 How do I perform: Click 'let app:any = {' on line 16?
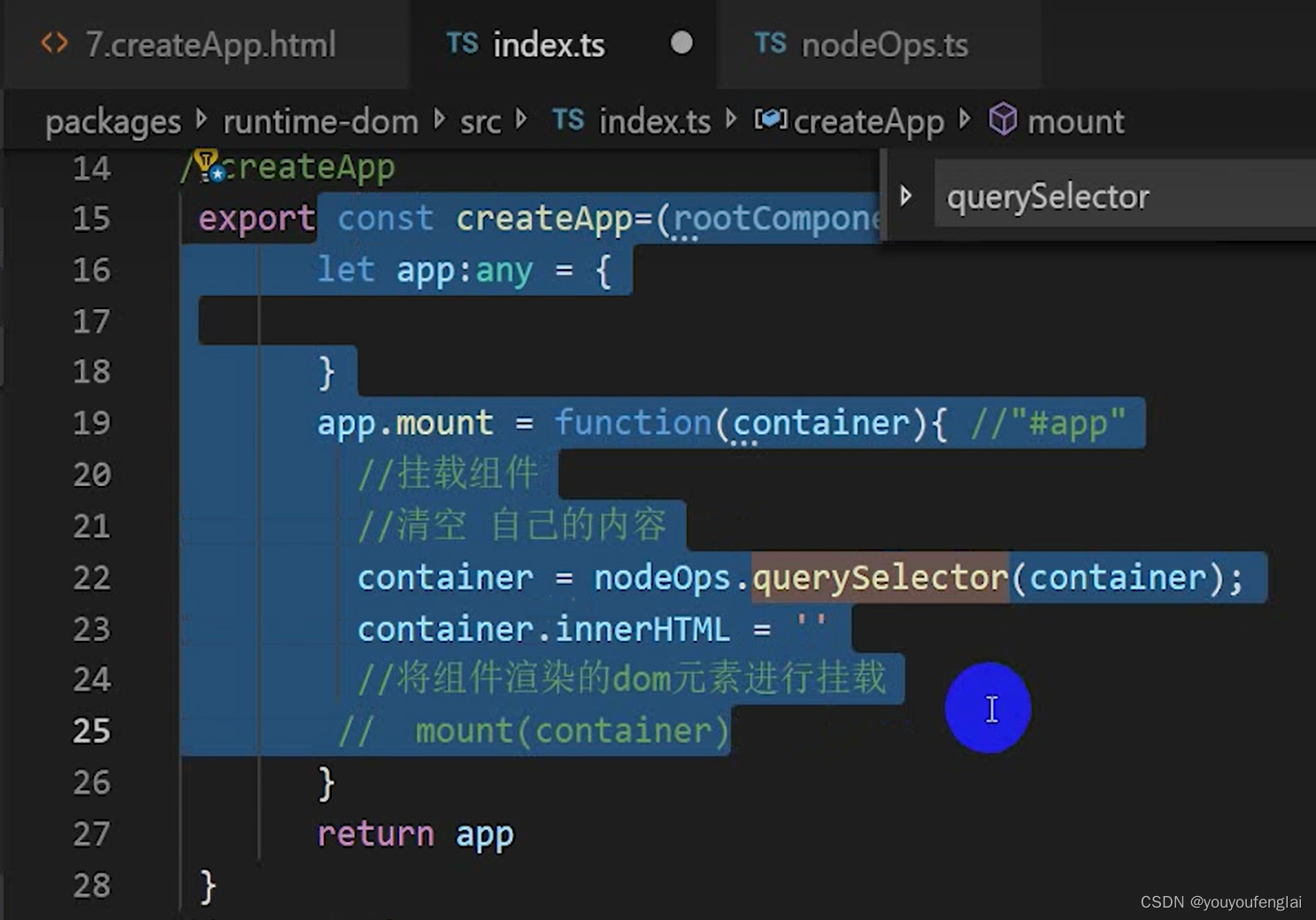465,270
